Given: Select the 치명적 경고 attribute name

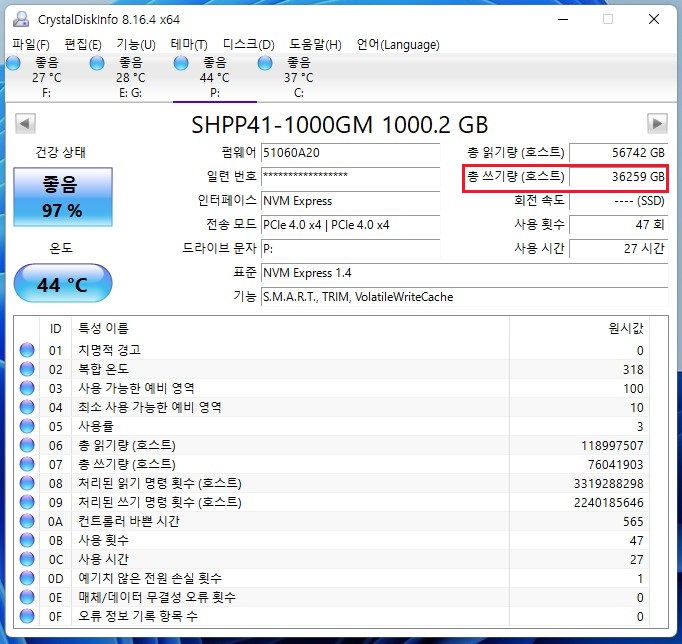Looking at the screenshot, I should pos(110,350).
